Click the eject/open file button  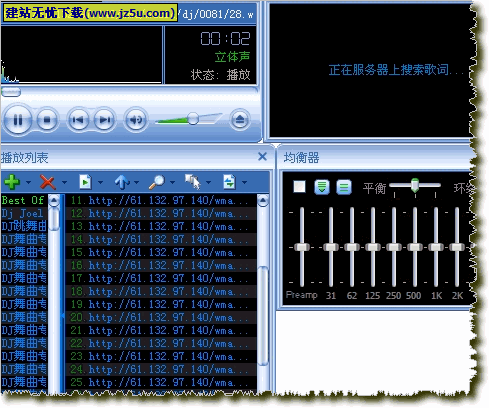240,120
